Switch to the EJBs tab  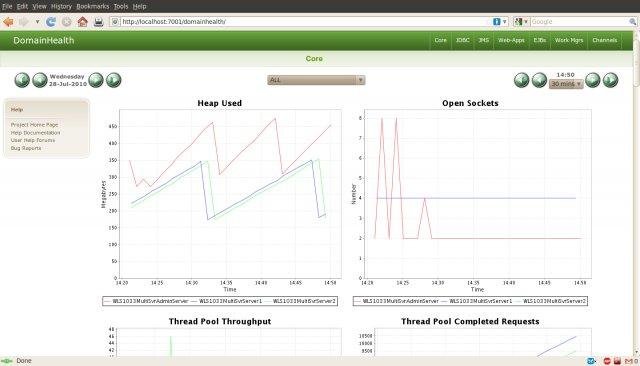click(540, 40)
